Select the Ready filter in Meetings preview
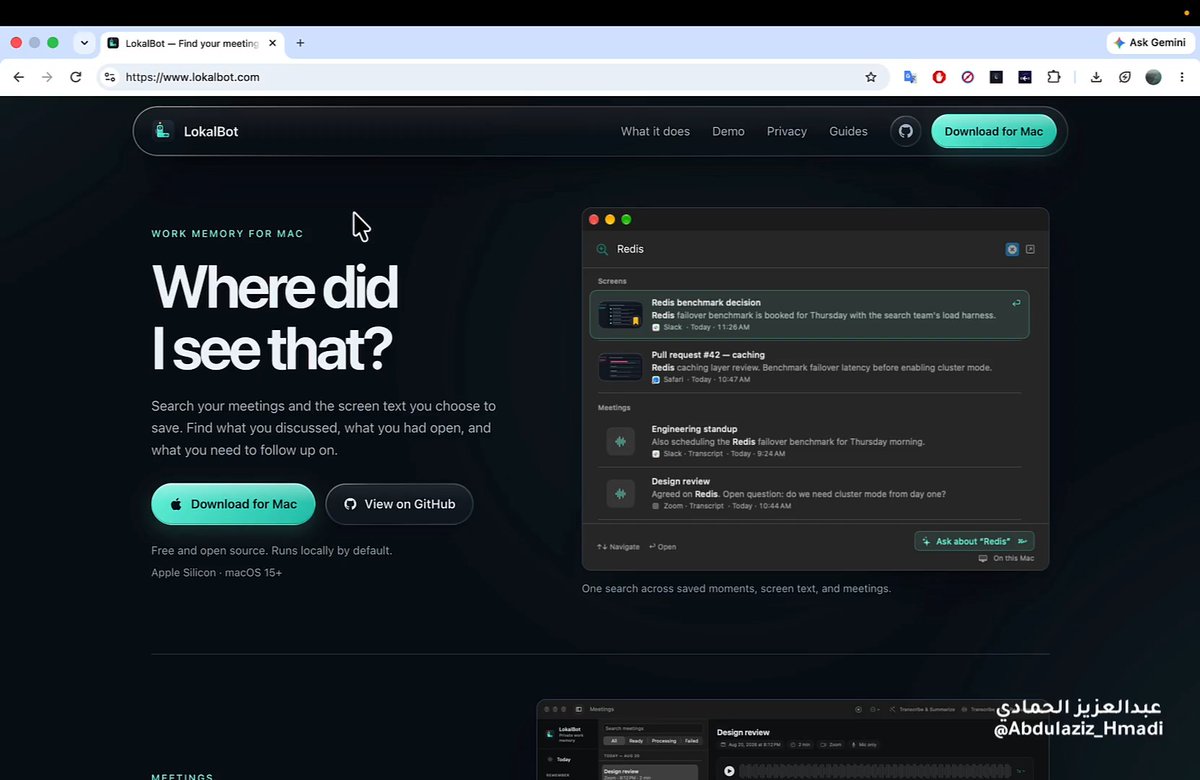Image resolution: width=1200 pixels, height=780 pixels. [636, 741]
